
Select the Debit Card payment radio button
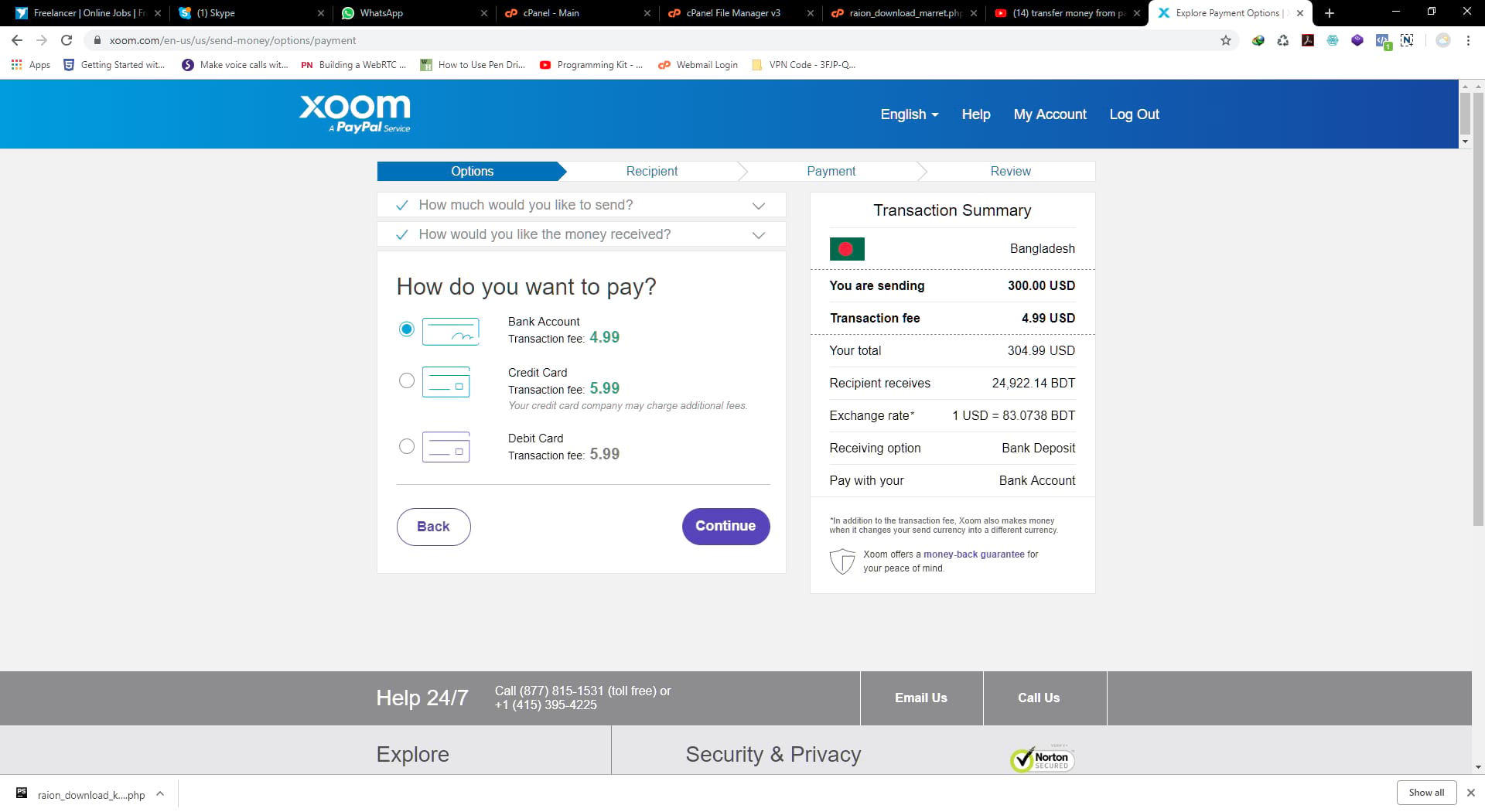point(406,446)
